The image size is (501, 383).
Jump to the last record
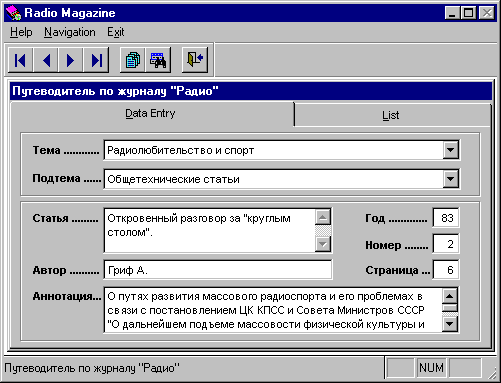[96, 60]
